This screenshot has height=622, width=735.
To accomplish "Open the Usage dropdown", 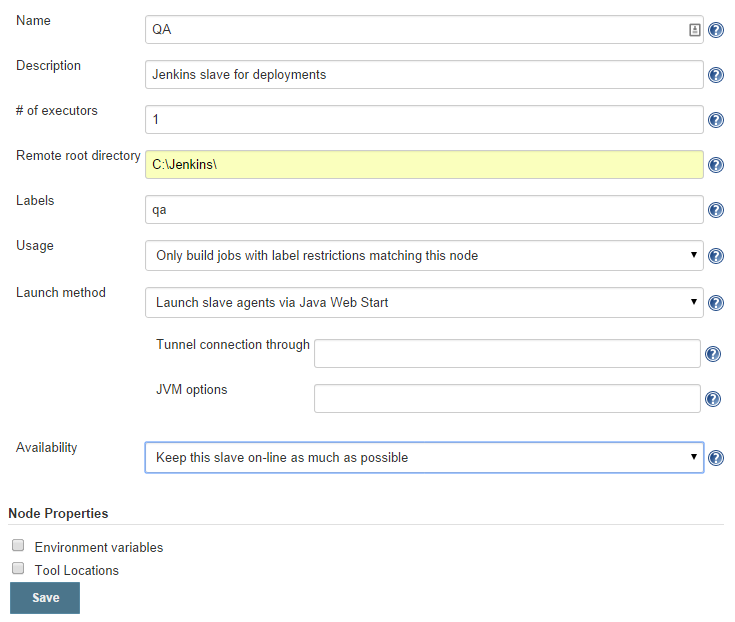I will (x=424, y=256).
